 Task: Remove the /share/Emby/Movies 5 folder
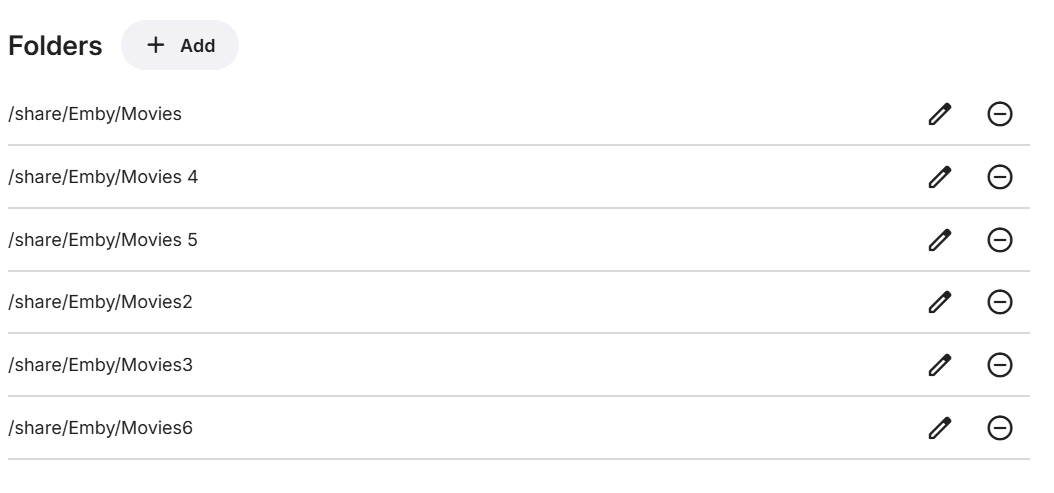click(999, 240)
